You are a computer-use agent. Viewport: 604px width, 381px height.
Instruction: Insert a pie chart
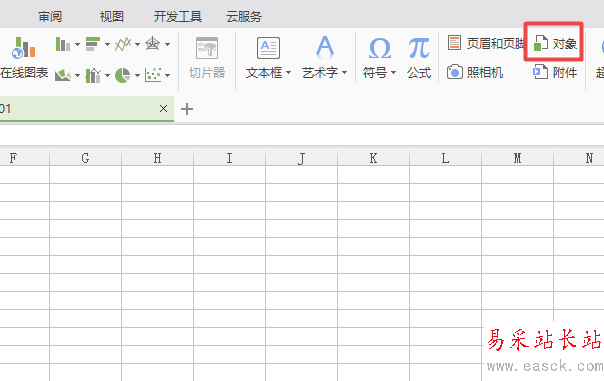123,75
